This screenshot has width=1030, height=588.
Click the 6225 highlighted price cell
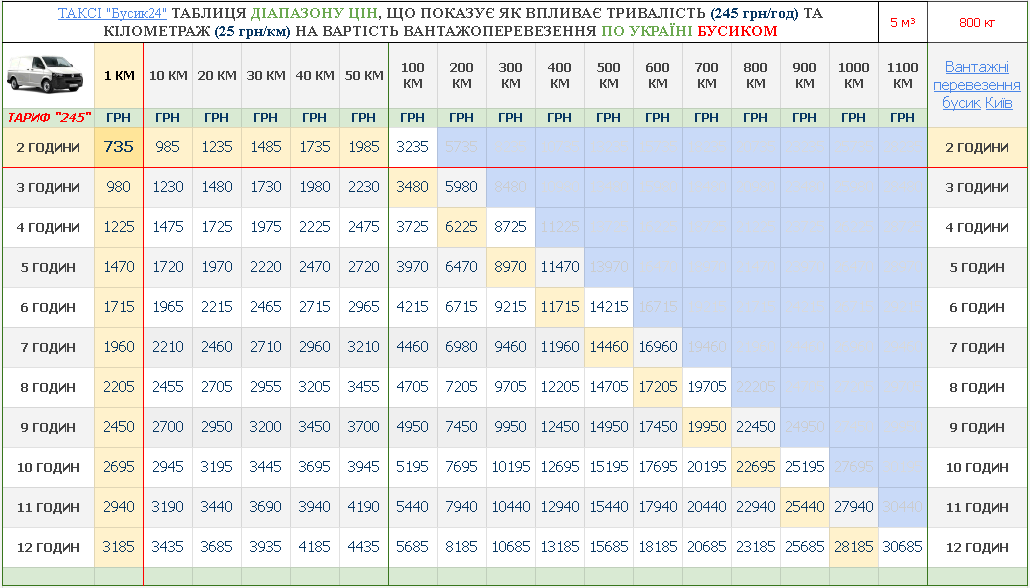click(x=462, y=227)
